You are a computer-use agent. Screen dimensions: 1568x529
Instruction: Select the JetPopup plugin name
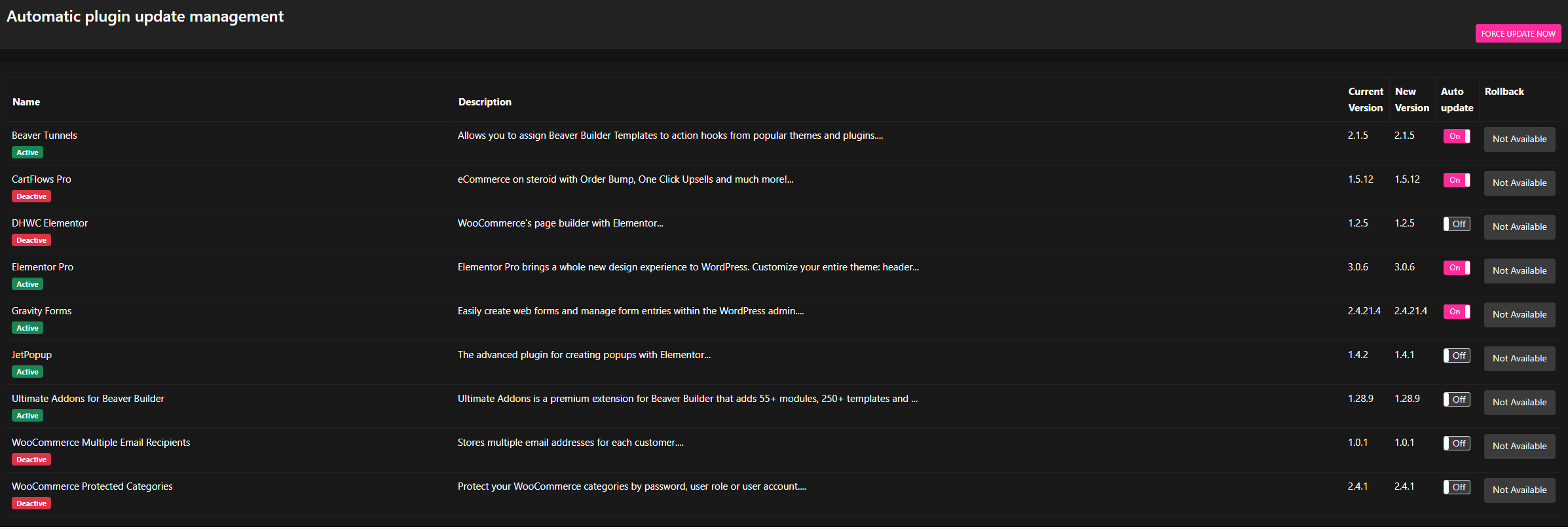(x=31, y=355)
